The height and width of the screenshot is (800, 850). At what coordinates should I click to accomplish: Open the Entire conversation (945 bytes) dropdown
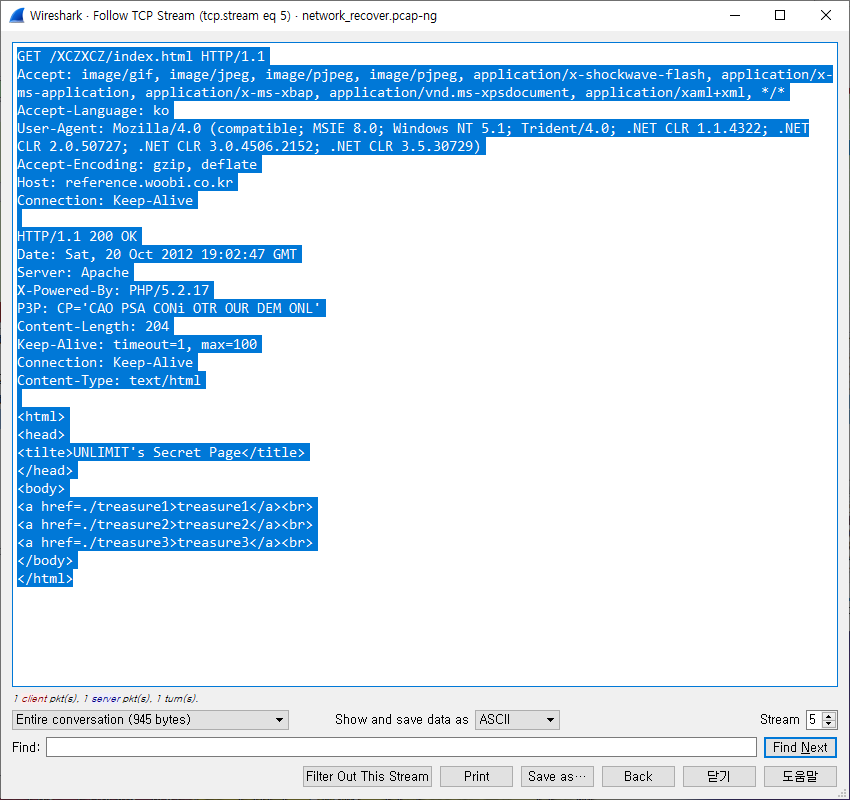click(x=150, y=720)
